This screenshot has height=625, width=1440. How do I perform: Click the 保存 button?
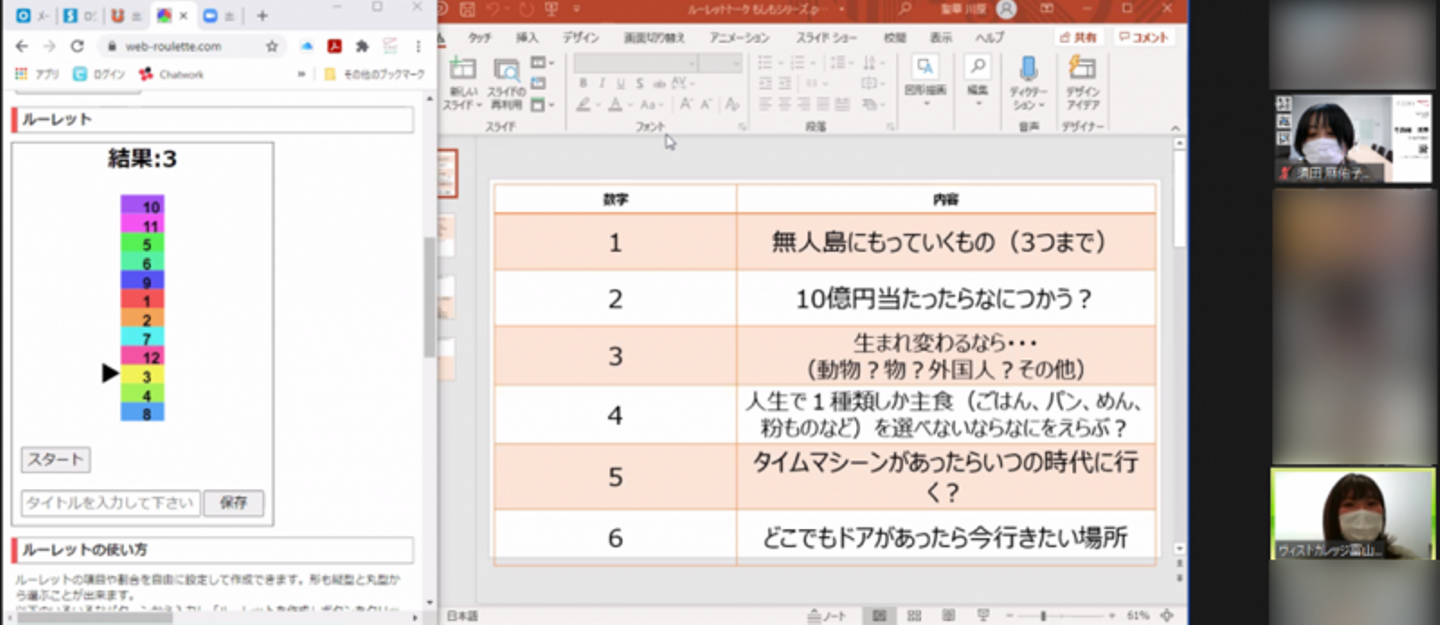(233, 503)
